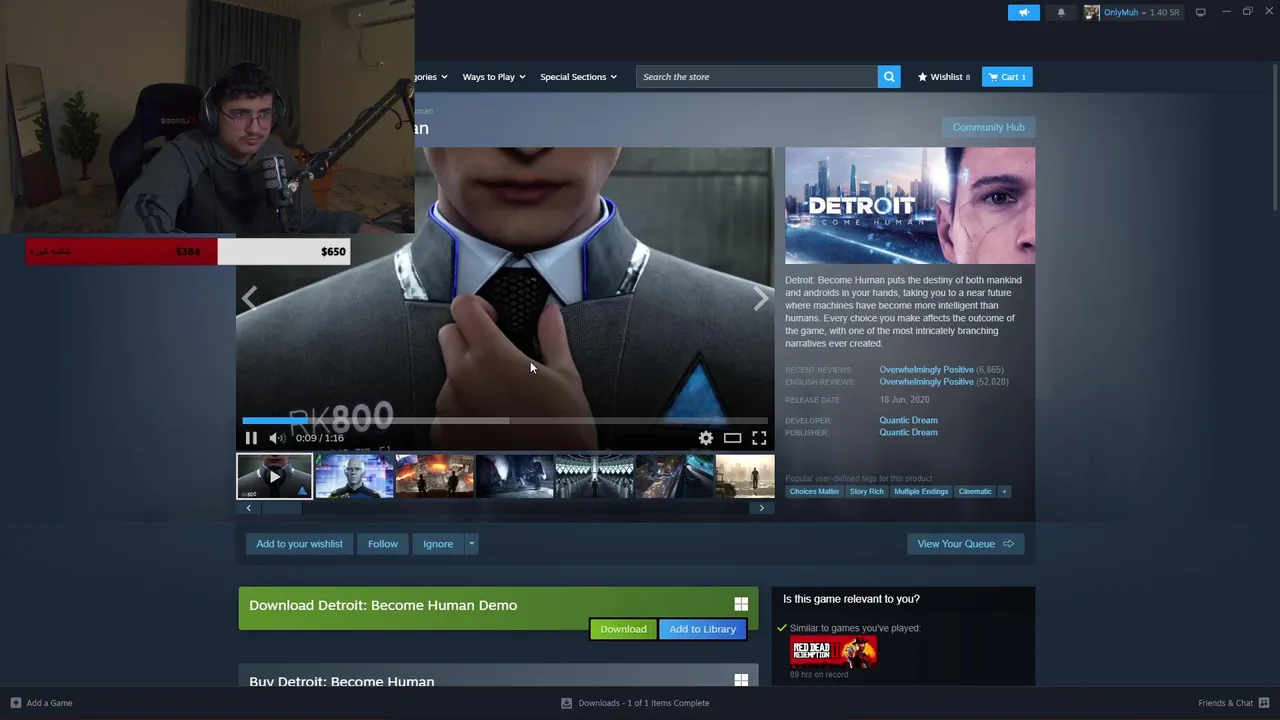This screenshot has height=720, width=1280.
Task: Open the Wishlist star link
Action: coord(943,77)
